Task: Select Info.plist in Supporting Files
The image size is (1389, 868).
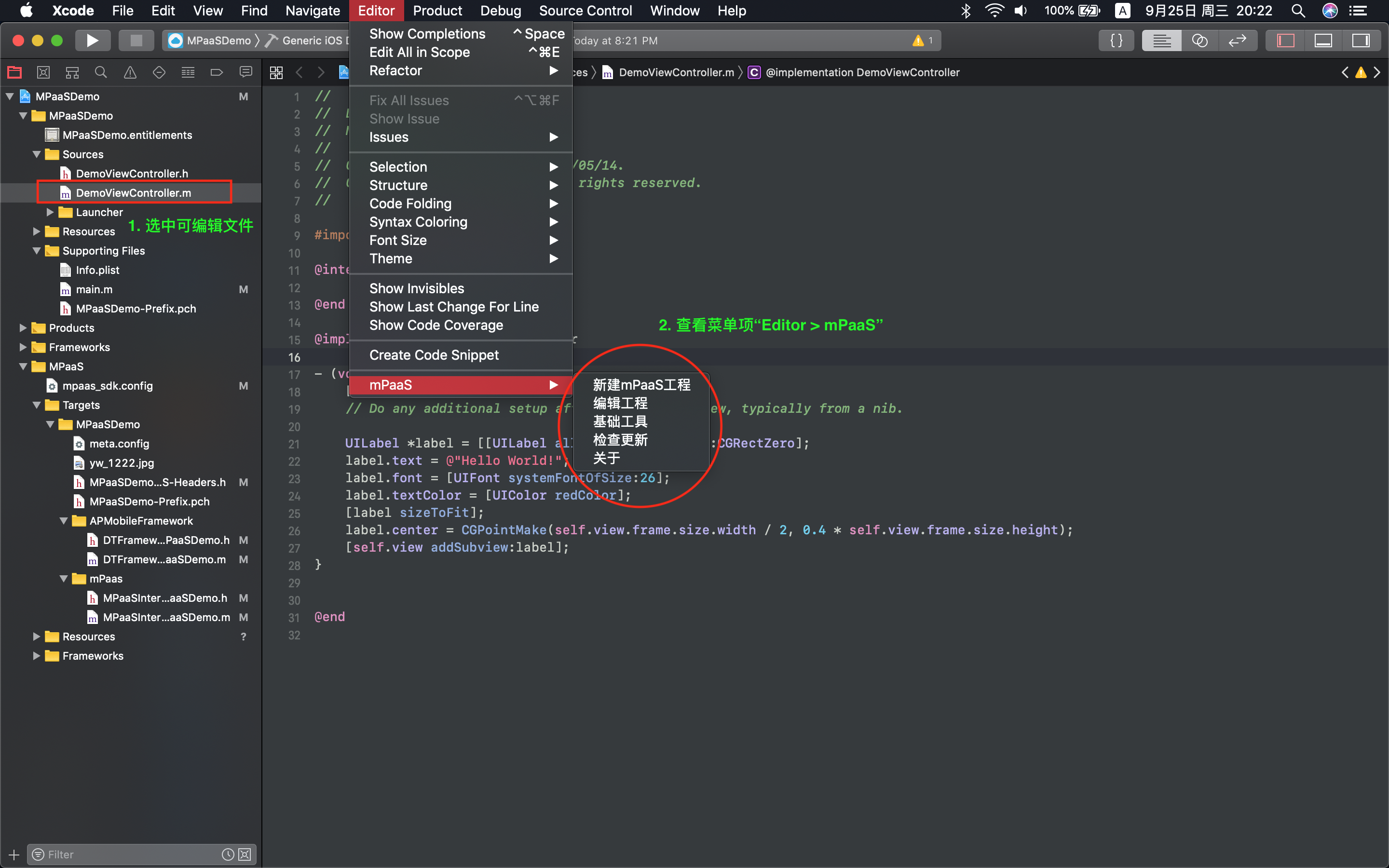Action: click(x=97, y=270)
